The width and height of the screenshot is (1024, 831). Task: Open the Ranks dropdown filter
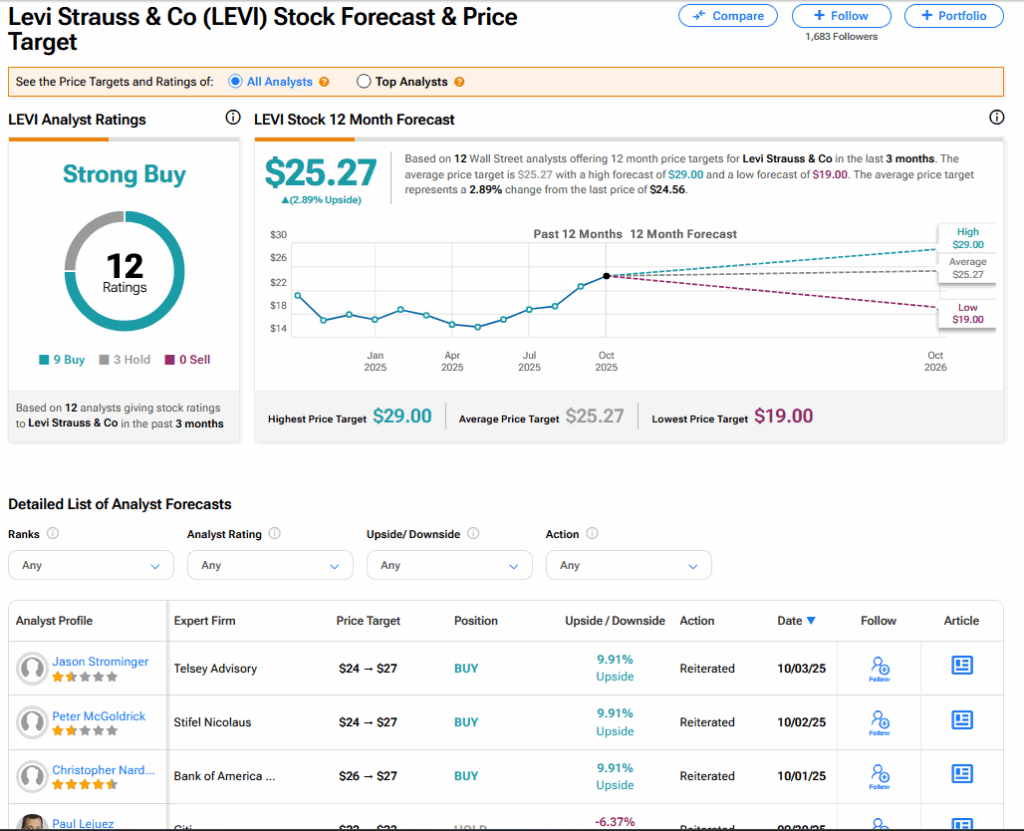[91, 565]
